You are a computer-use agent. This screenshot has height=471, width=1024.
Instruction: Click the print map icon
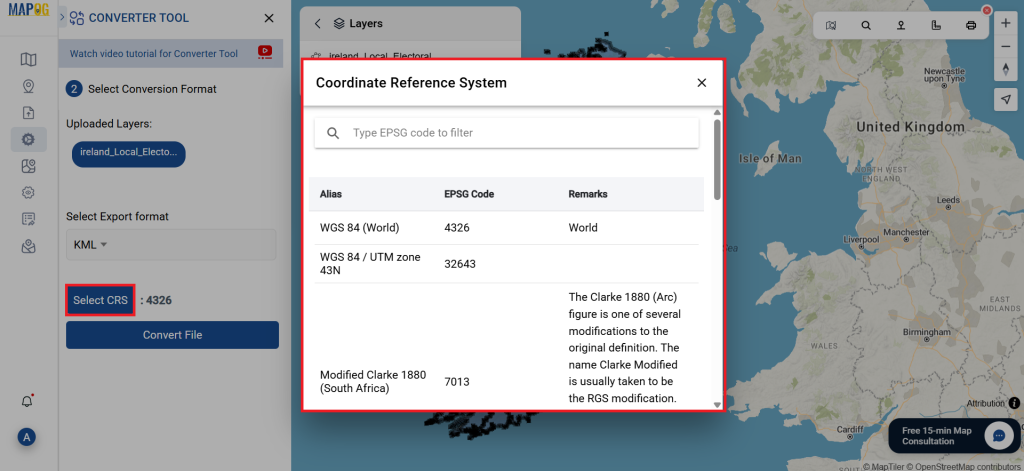pyautogui.click(x=971, y=25)
